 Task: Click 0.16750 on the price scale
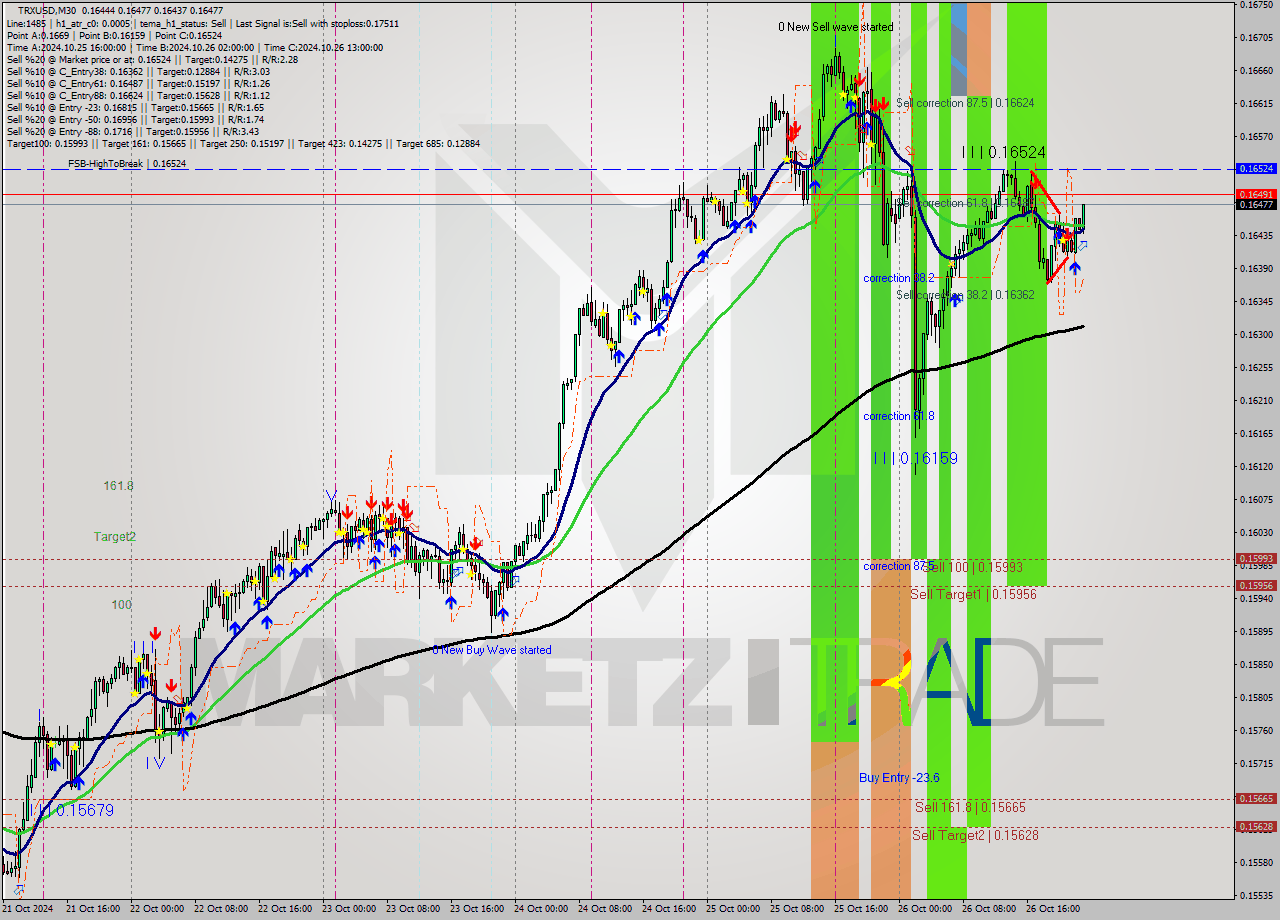click(x=1256, y=5)
